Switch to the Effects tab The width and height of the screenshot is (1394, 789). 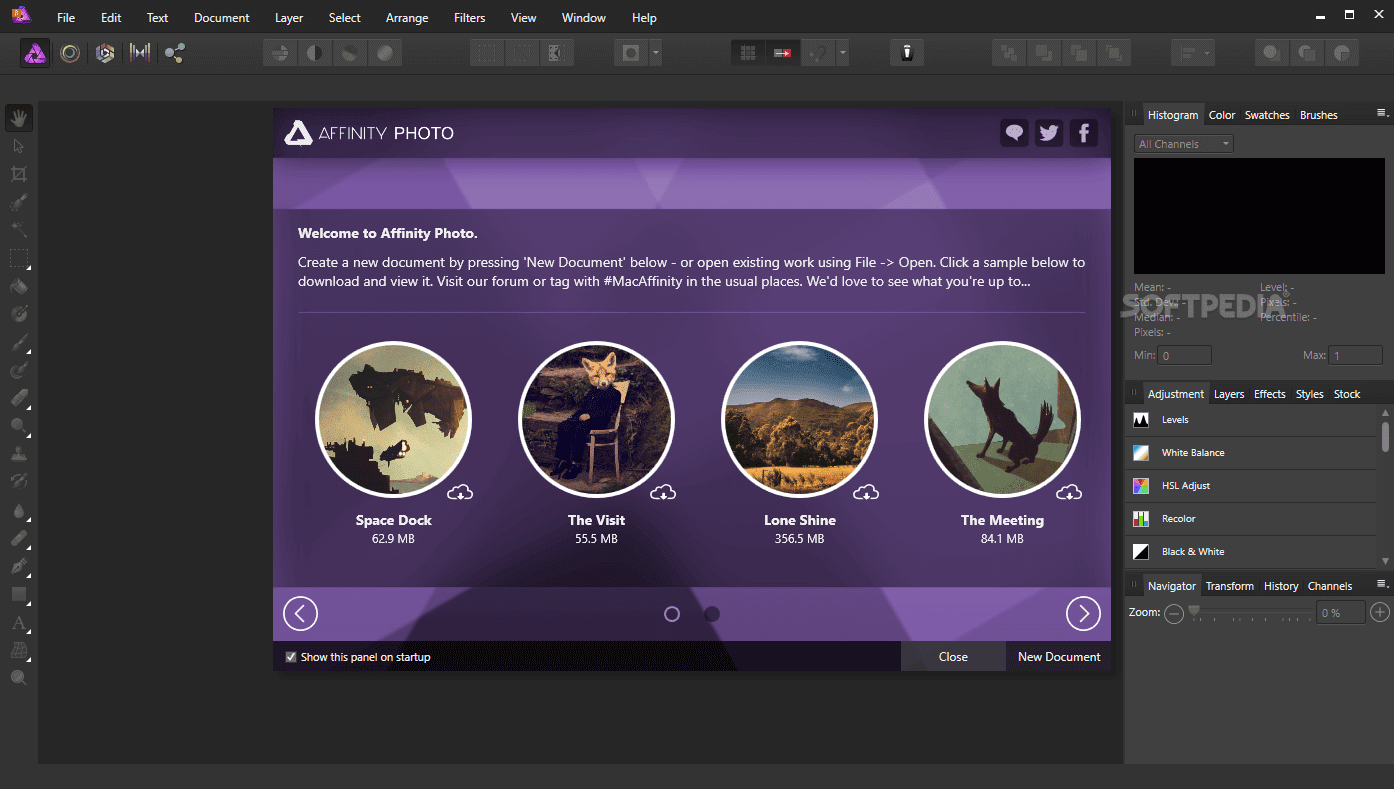[x=1270, y=394]
